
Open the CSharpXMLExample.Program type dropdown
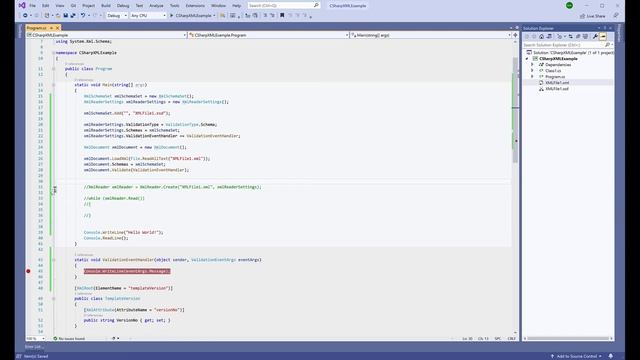(269, 35)
